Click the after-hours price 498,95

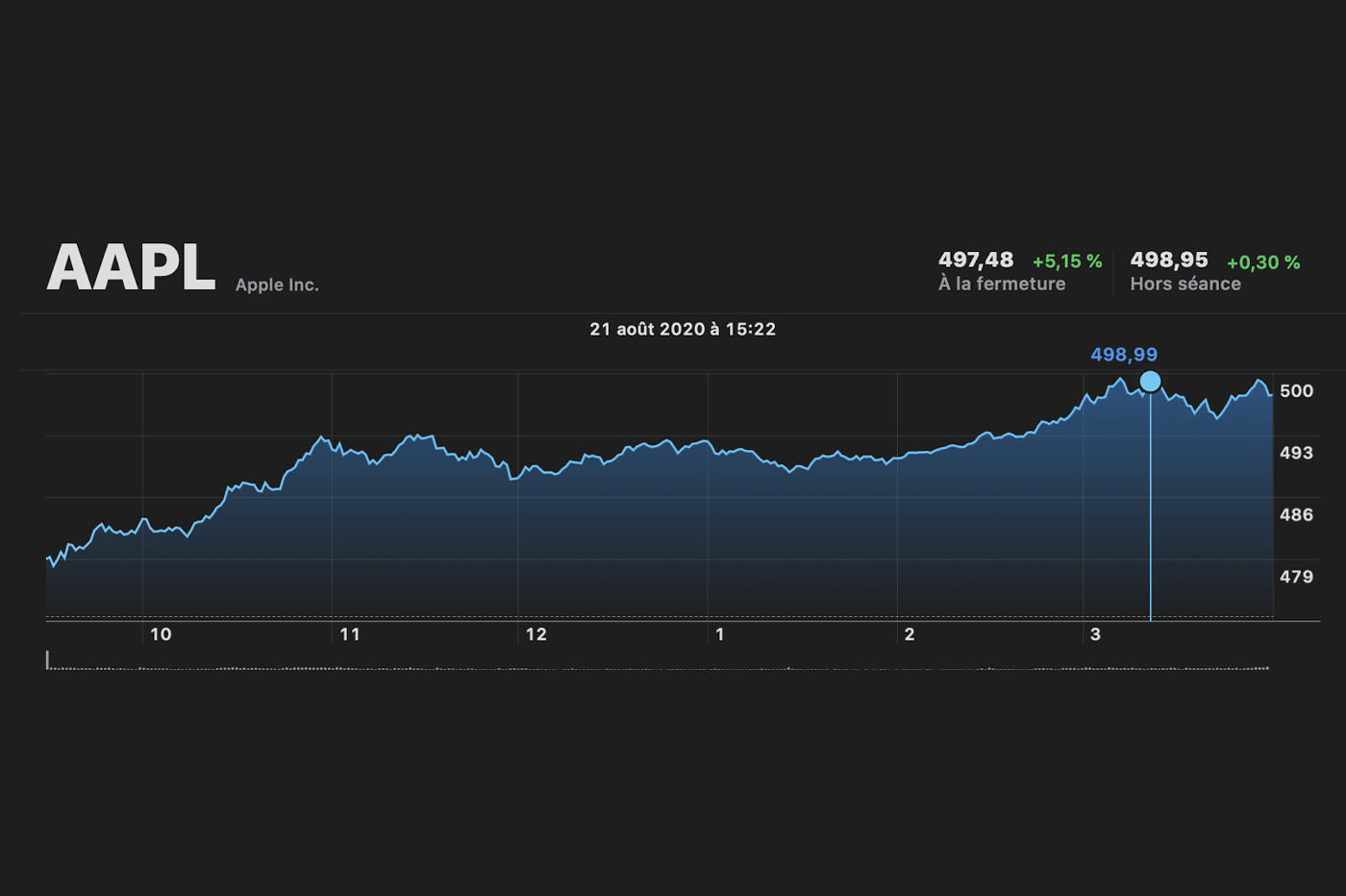1169,260
